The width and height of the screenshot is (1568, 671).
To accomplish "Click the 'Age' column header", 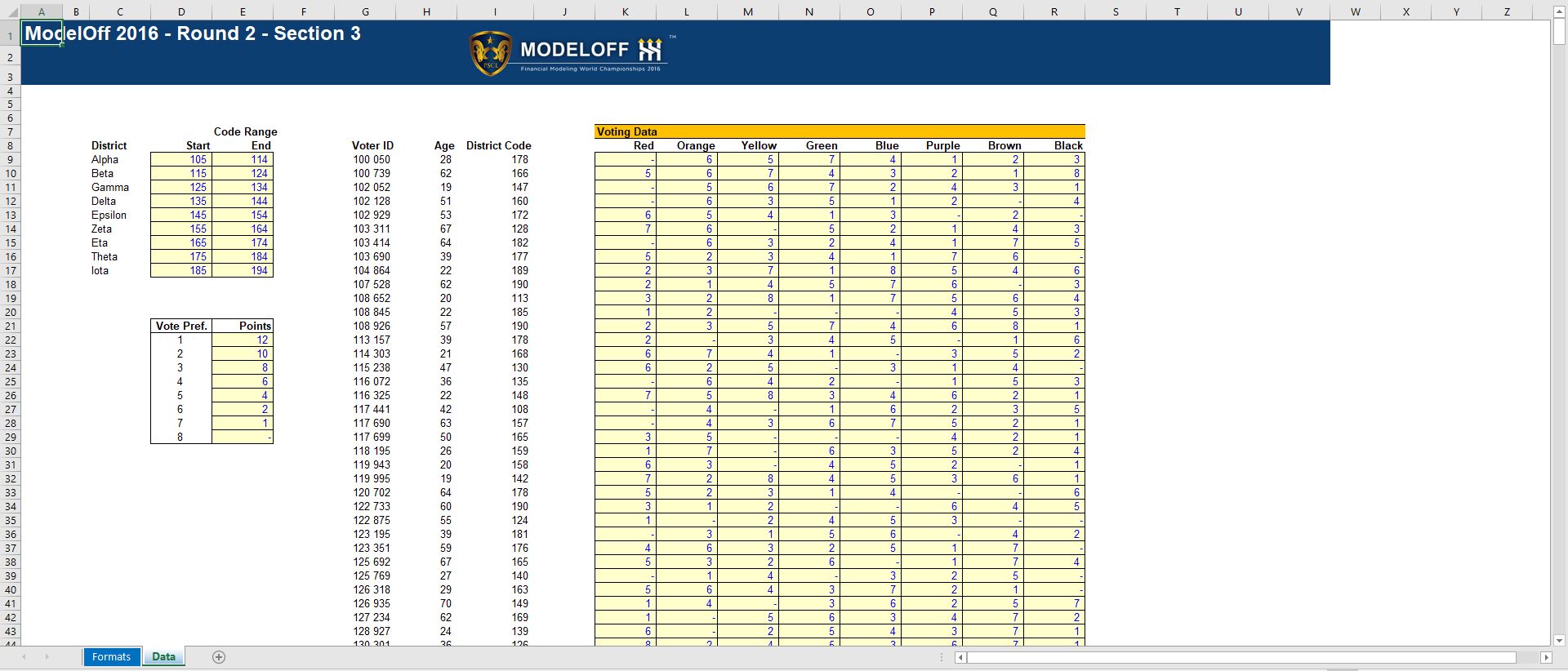I will (x=444, y=146).
